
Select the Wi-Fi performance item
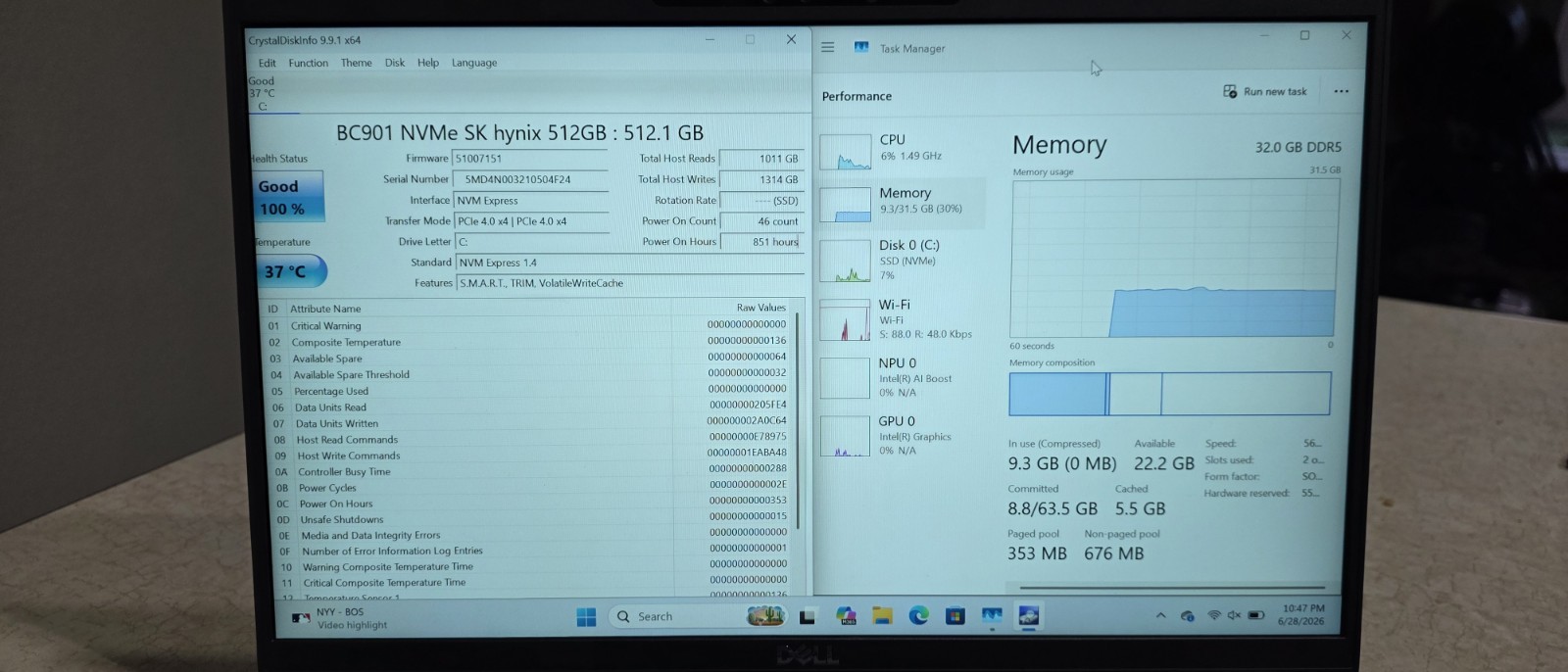(x=902, y=319)
